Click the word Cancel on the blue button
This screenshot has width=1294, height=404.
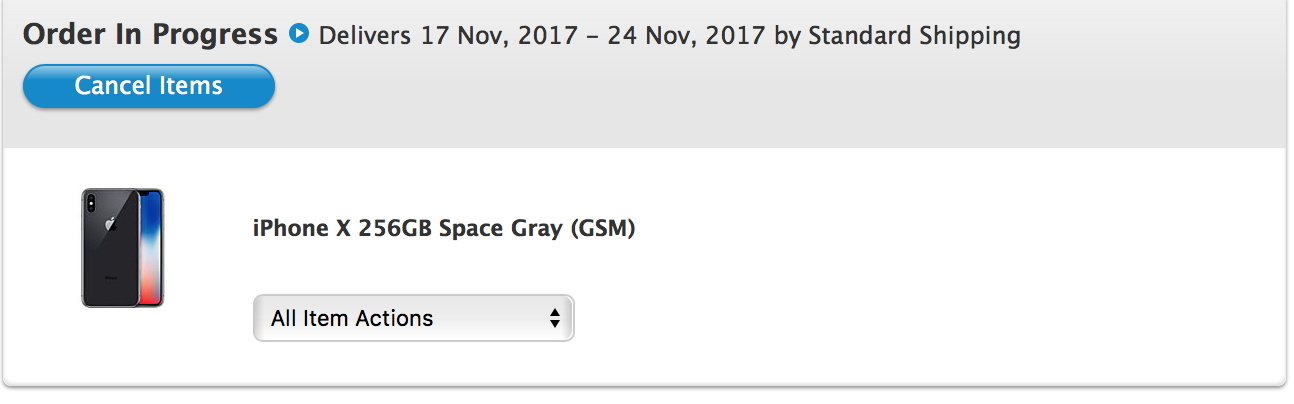point(112,86)
